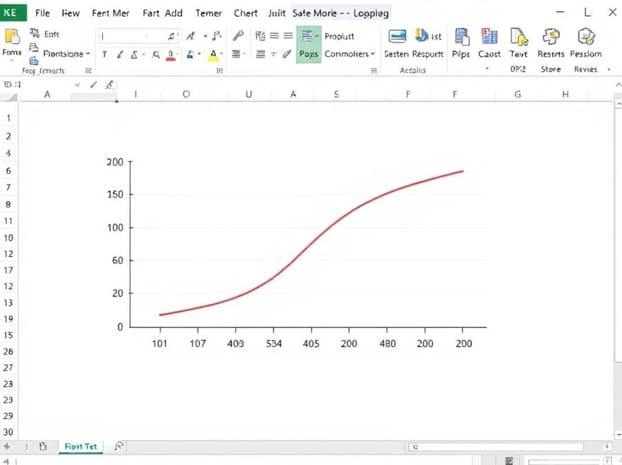Click the copy icon below Eatt
Screen dimensions: 622x465
coord(34,48)
